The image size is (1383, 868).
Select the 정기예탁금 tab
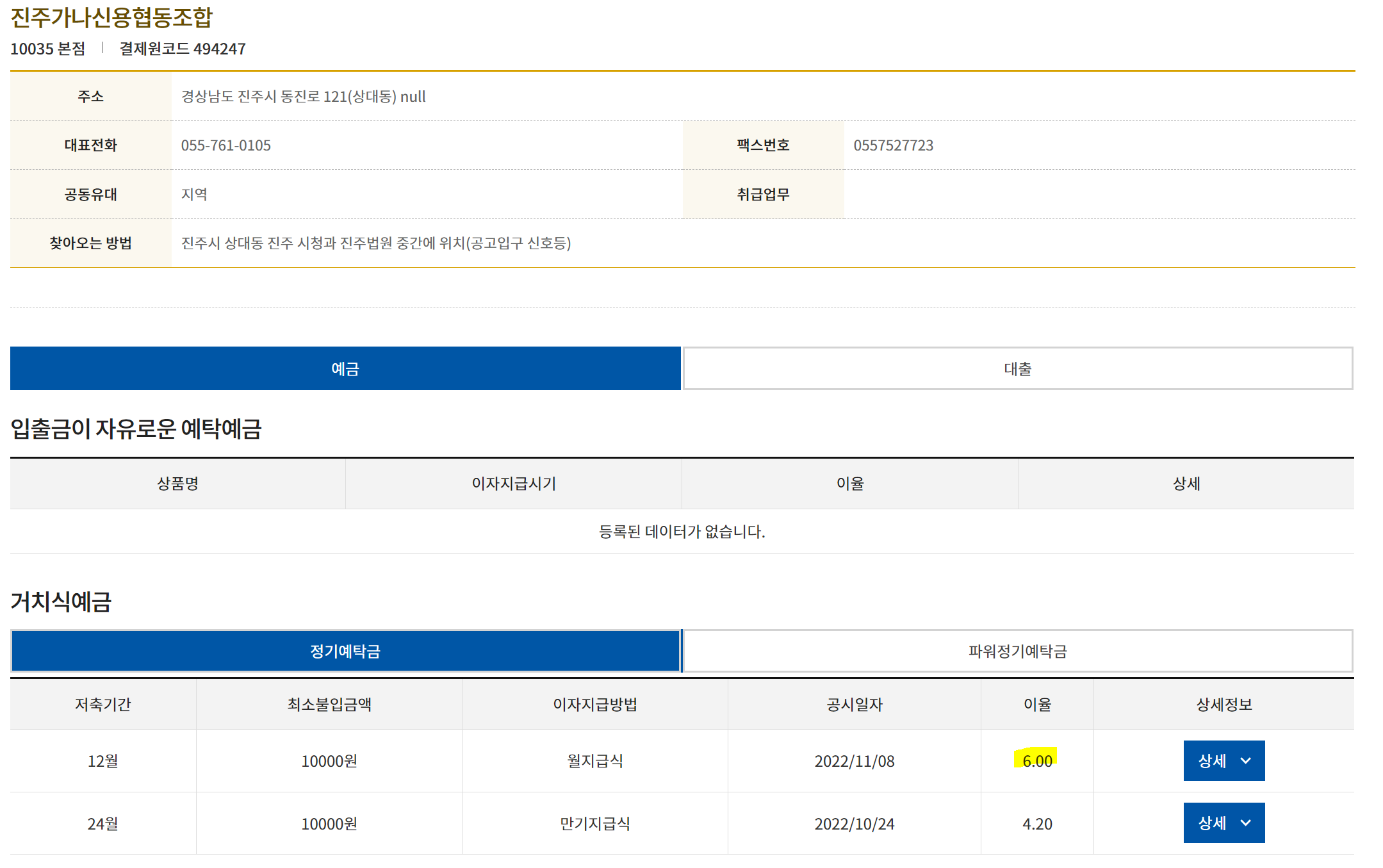(345, 651)
